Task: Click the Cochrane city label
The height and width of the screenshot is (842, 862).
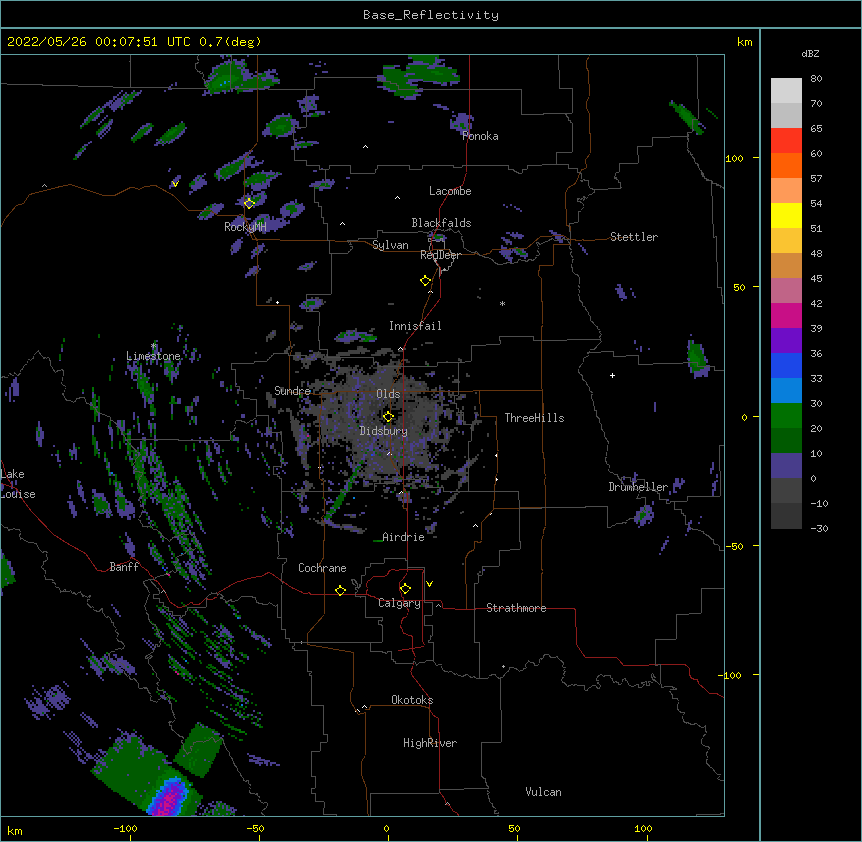Action: point(322,568)
